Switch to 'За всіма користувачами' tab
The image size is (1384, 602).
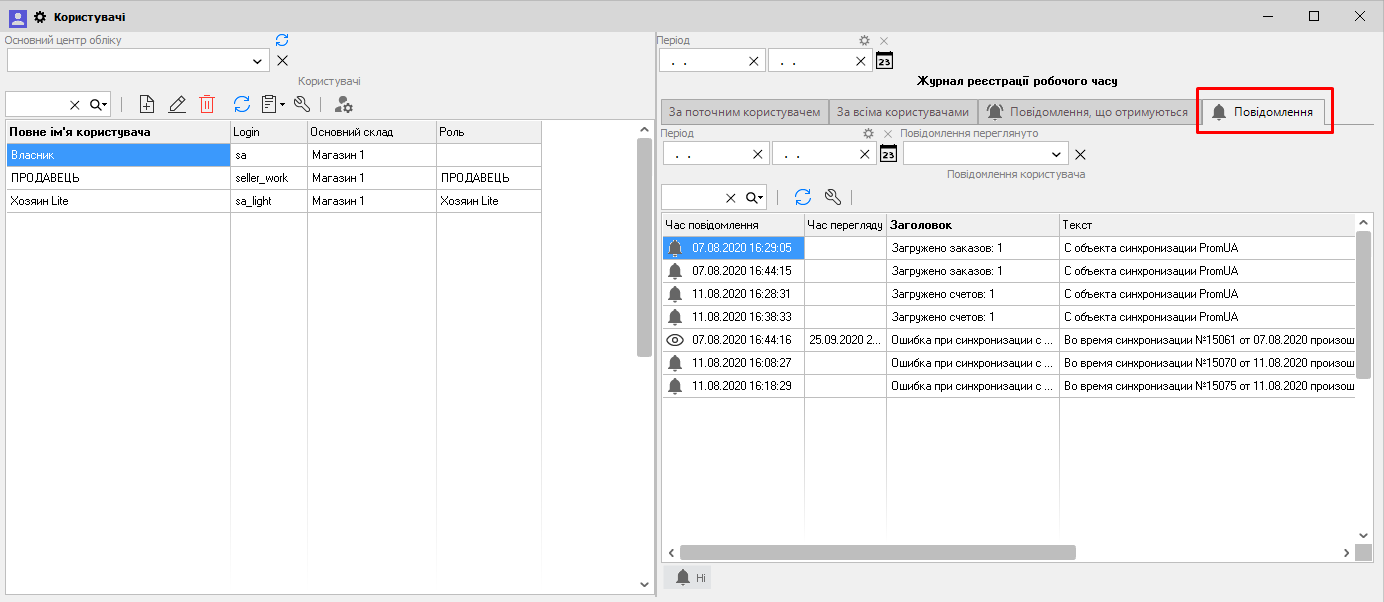[x=903, y=112]
